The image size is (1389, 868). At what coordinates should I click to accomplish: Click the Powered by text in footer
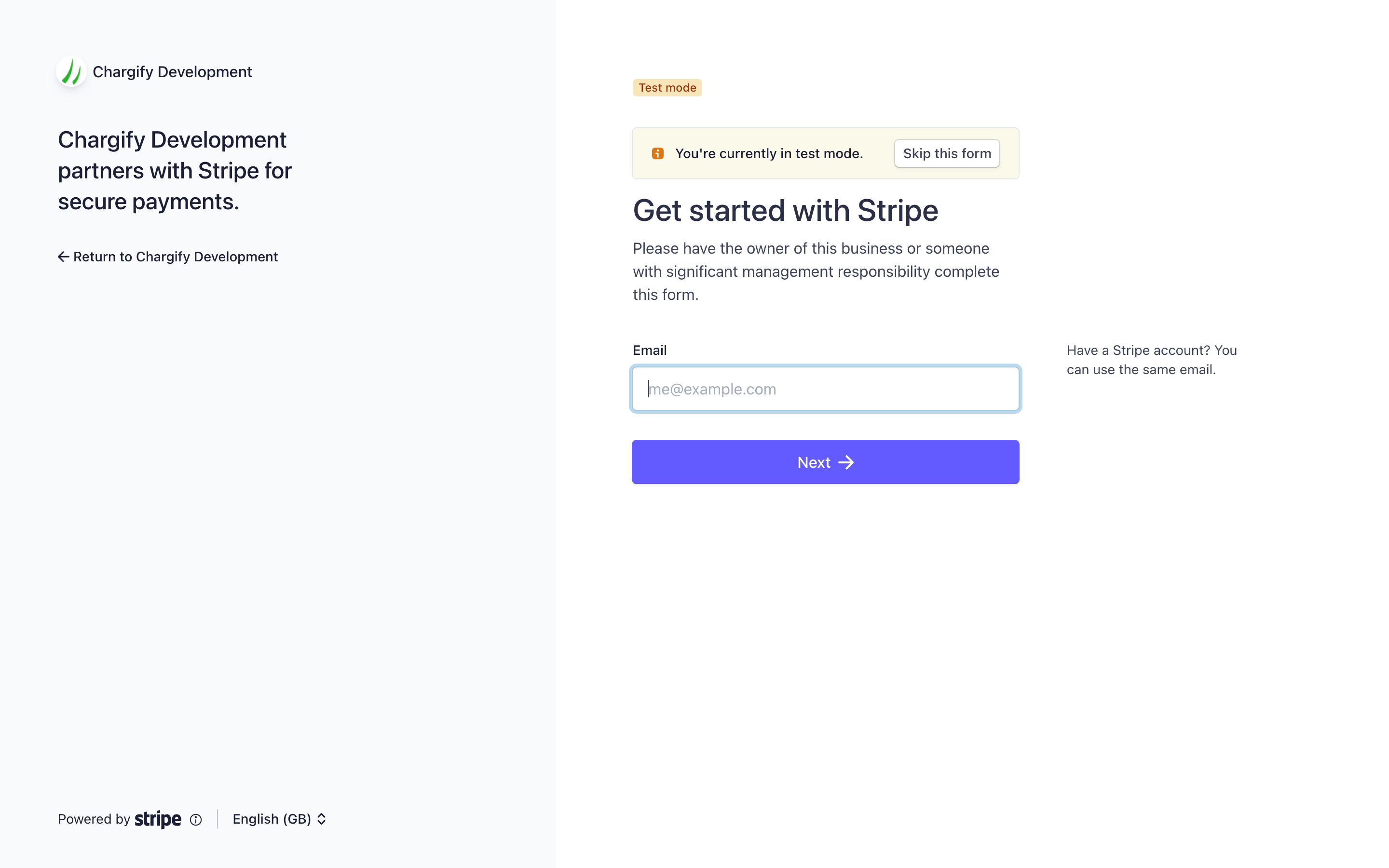click(94, 819)
